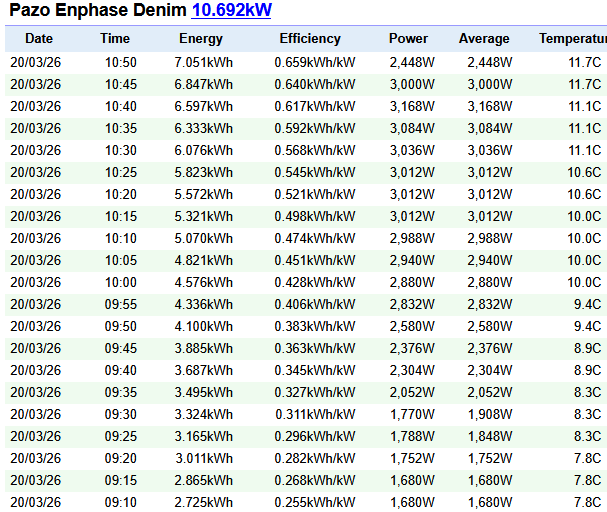Select the 10:05 time cell

point(121,260)
